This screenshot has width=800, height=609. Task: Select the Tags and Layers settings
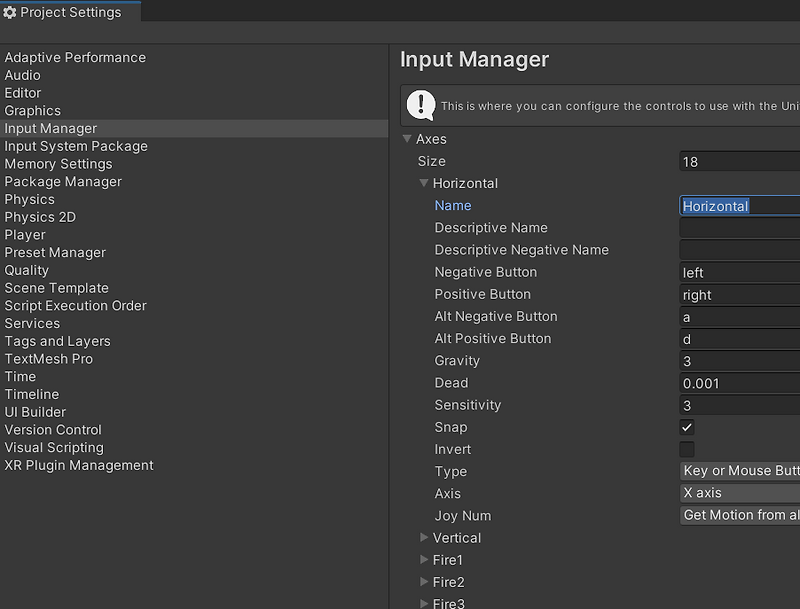[58, 341]
